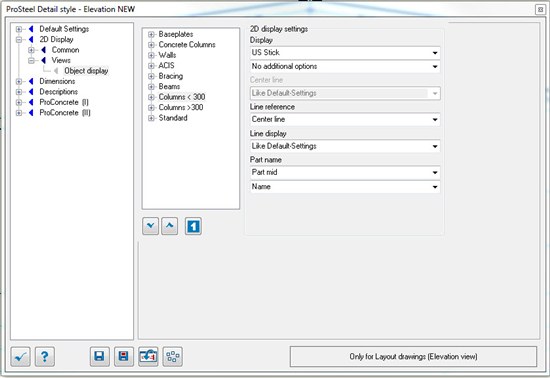
Task: Expand the Walls list node
Action: 151,55
